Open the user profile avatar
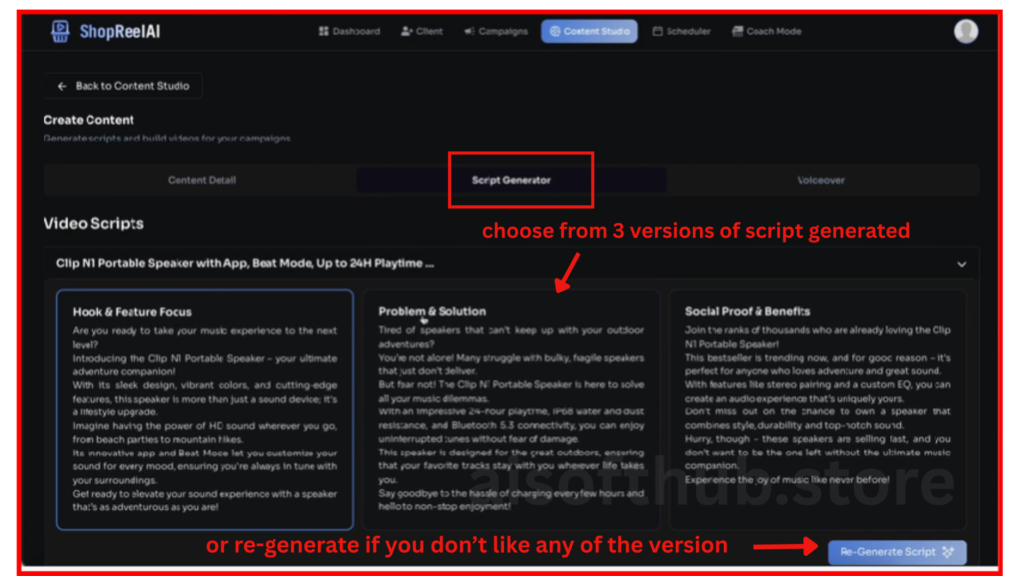 point(965,32)
